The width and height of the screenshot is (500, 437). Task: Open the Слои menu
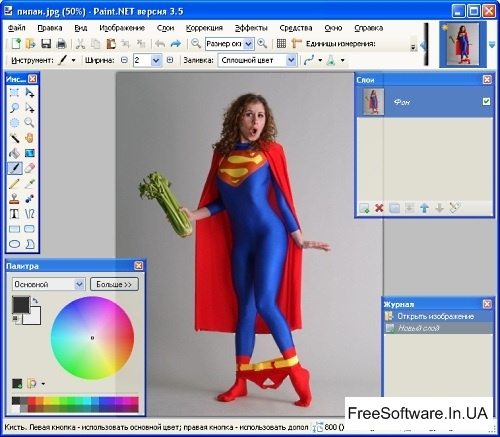point(166,28)
